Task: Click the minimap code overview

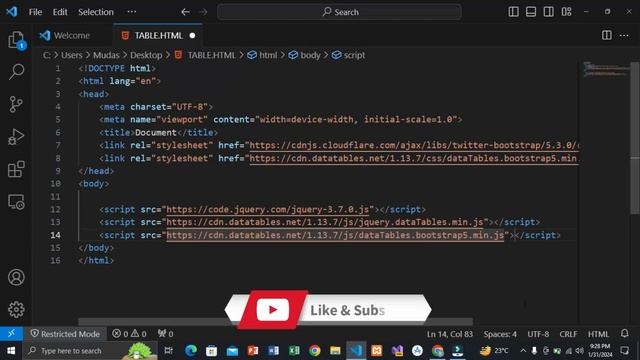Action: (606, 69)
